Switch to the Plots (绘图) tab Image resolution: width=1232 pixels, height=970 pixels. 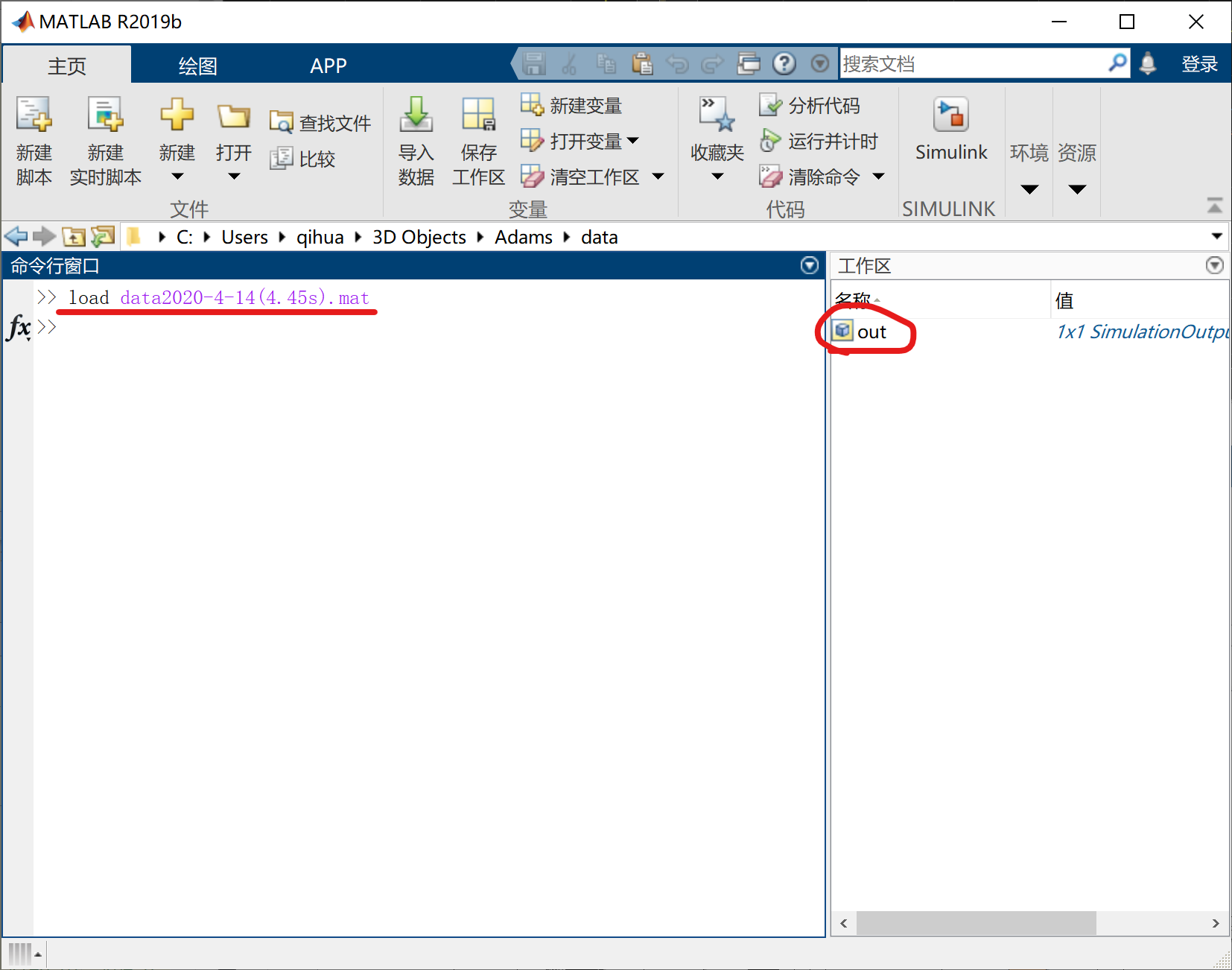pos(198,66)
